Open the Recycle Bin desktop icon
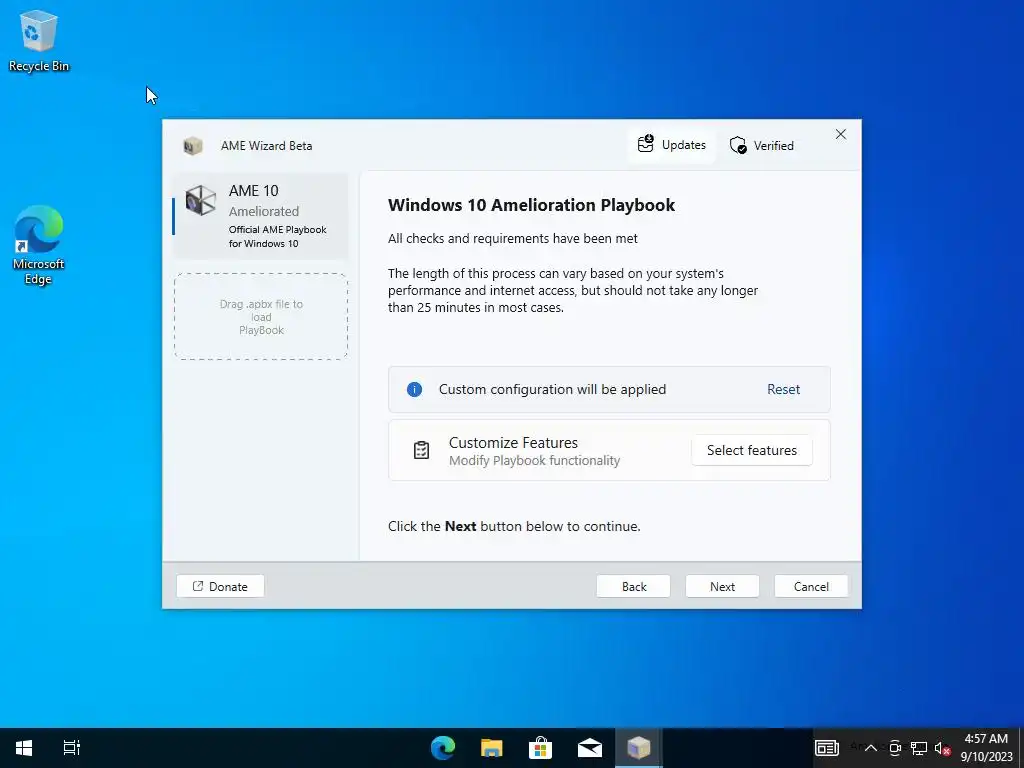1024x768 pixels. [39, 40]
